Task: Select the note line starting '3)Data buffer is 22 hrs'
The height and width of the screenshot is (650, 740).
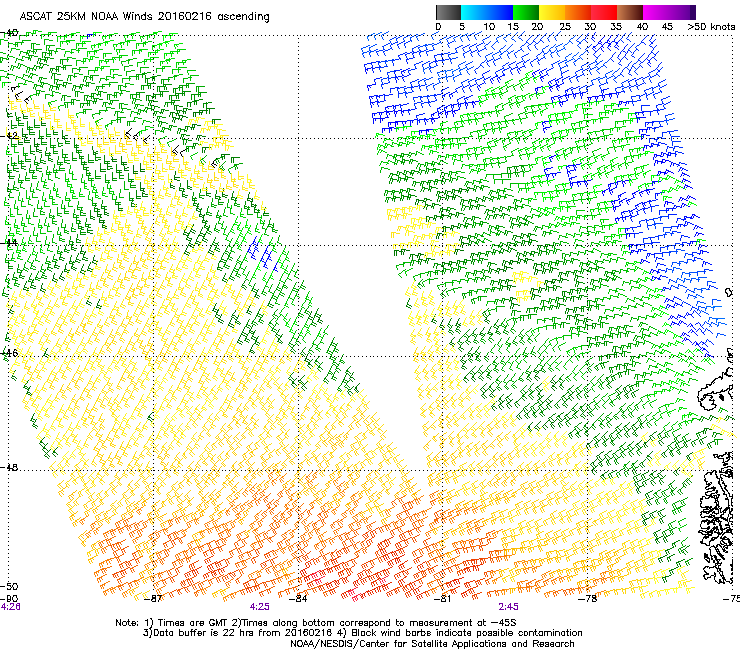Action: click(x=362, y=633)
